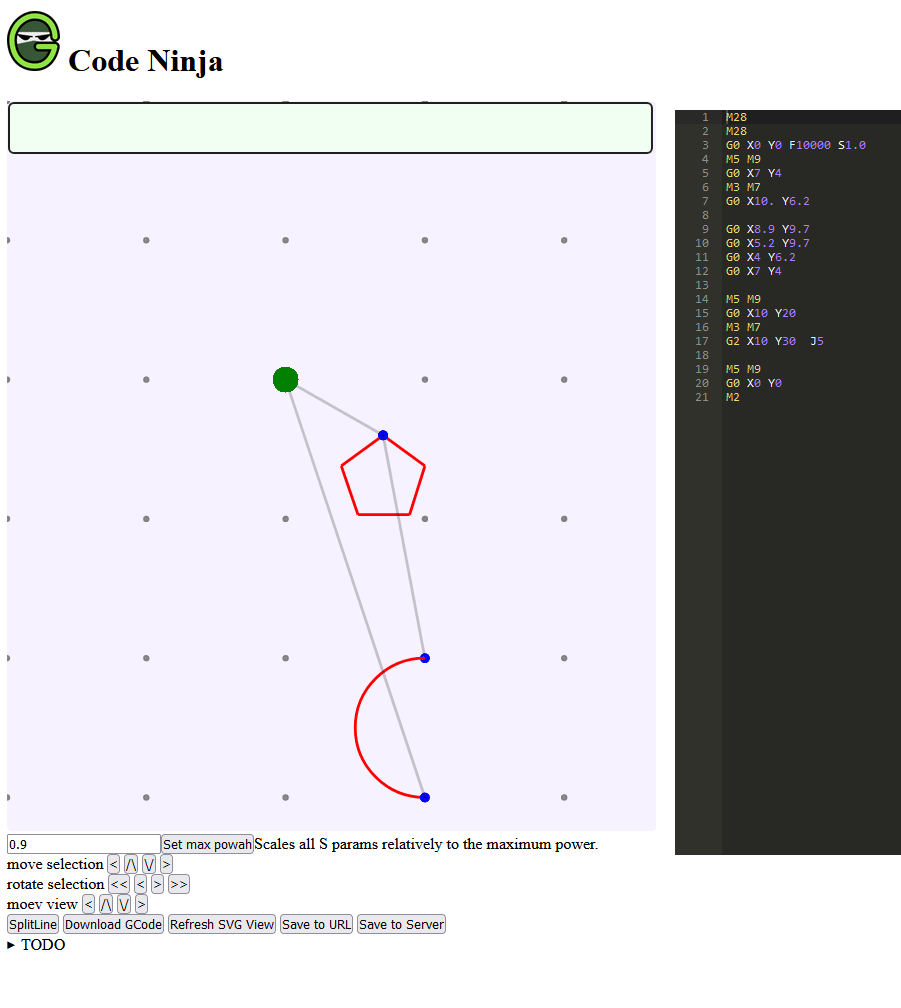Click the light green message box
This screenshot has height=1008, width=901.
[330, 128]
